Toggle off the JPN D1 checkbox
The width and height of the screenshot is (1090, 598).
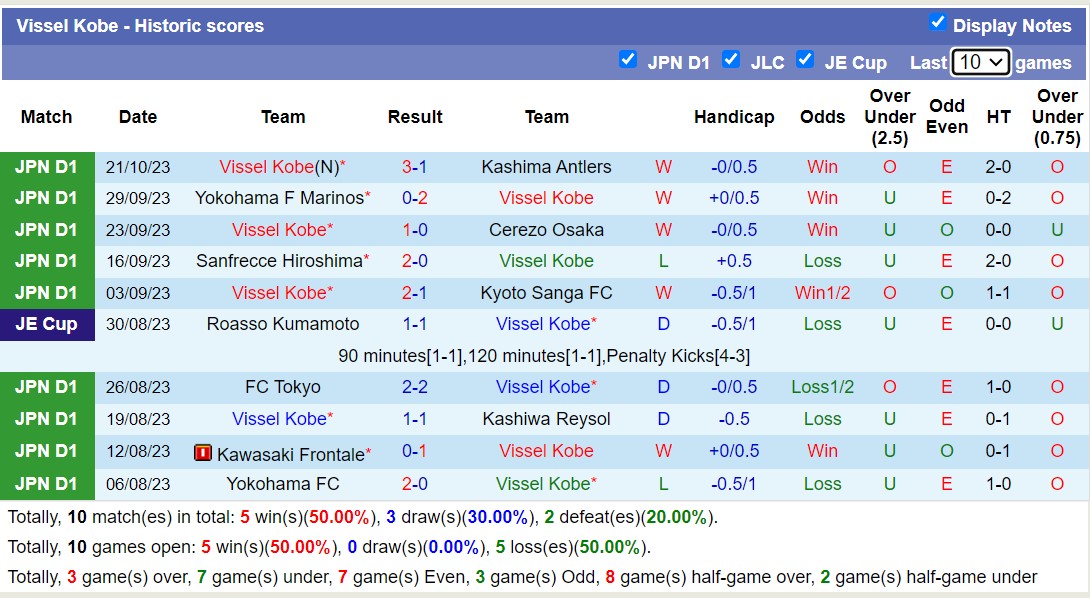point(628,60)
